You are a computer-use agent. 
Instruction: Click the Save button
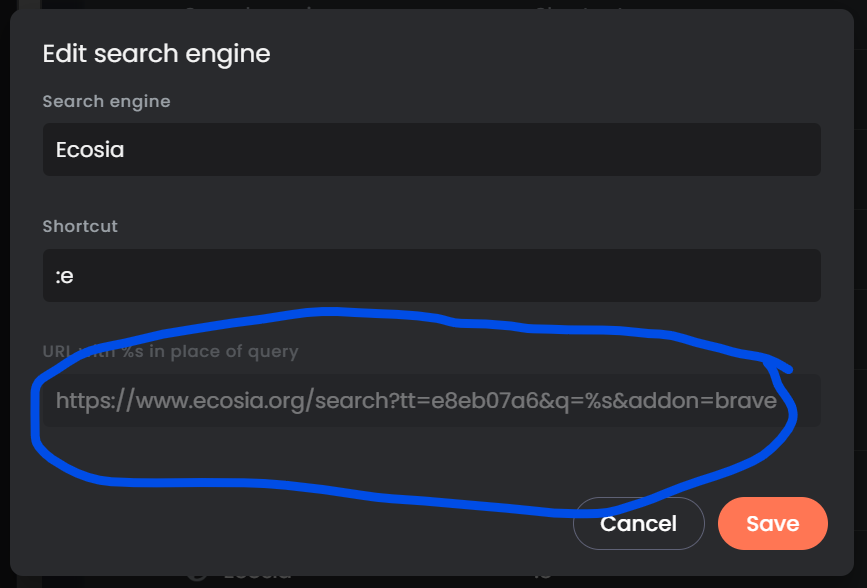pyautogui.click(x=772, y=524)
